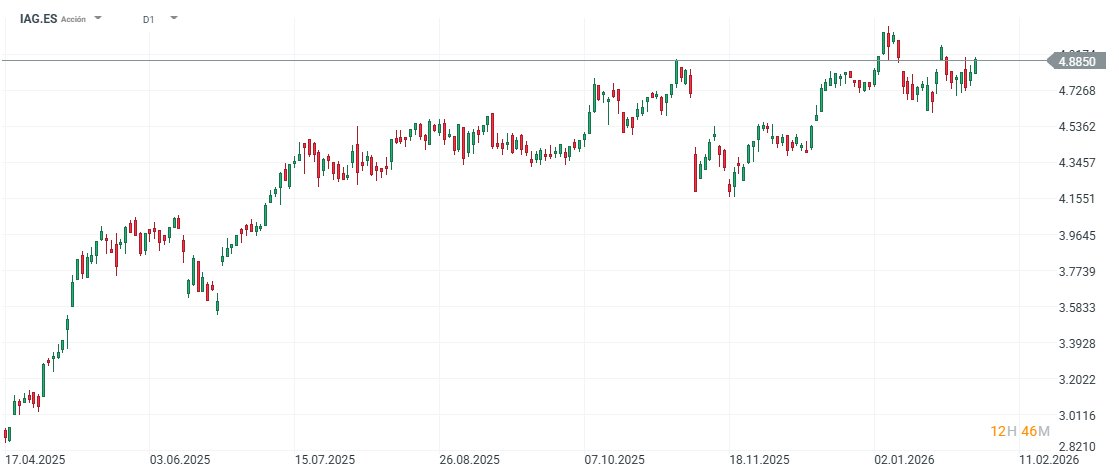Select the 03.06.2025 date on time axis
The height and width of the screenshot is (476, 1119).
(179, 460)
